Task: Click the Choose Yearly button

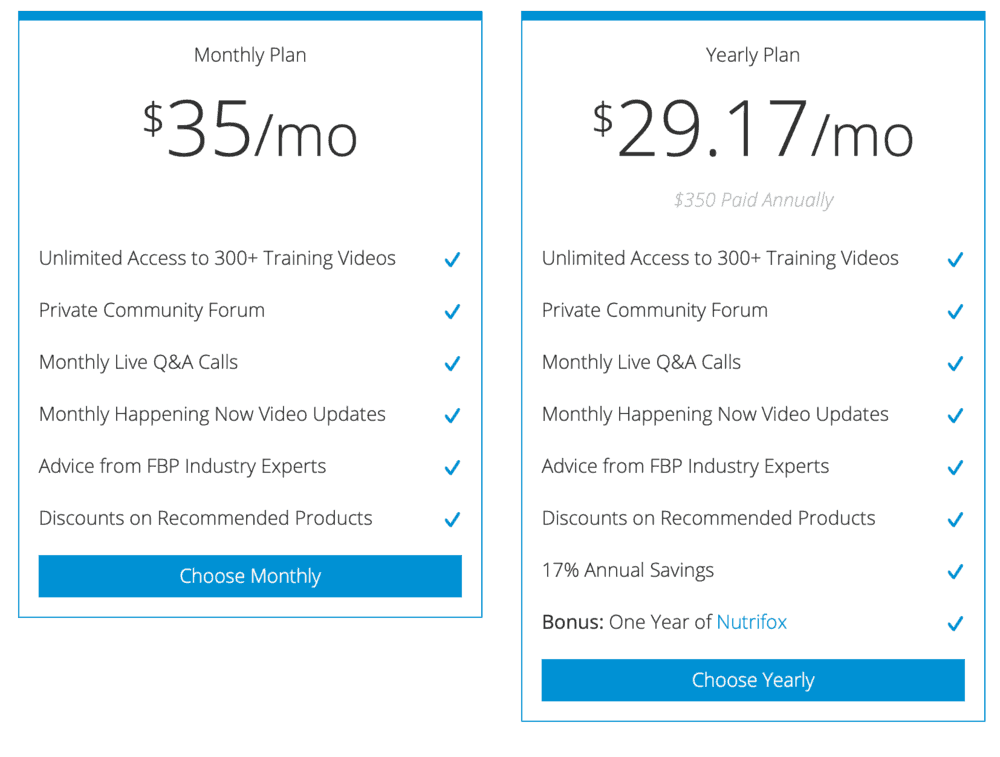Action: click(753, 680)
